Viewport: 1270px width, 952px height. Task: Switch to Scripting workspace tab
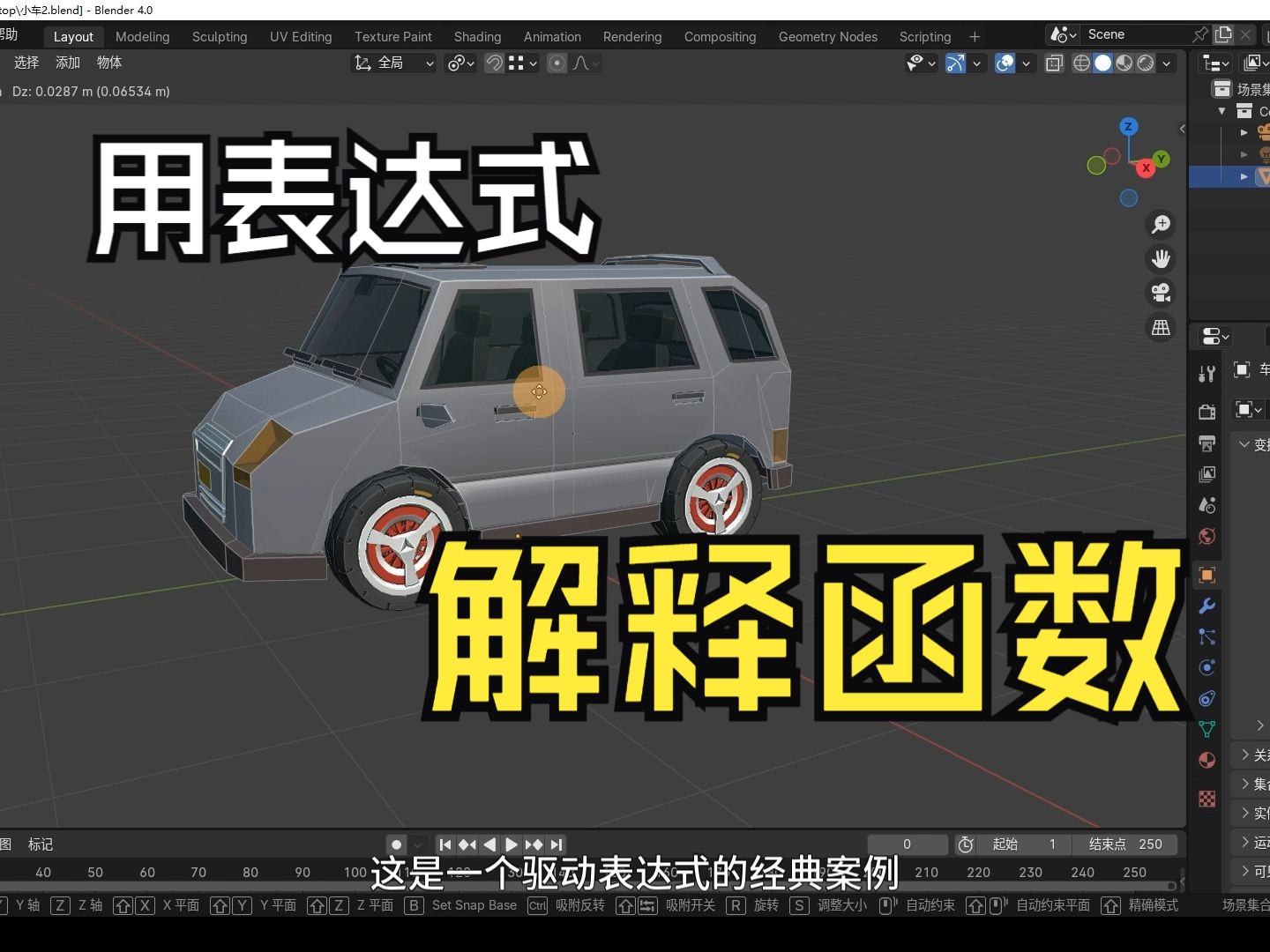point(925,36)
